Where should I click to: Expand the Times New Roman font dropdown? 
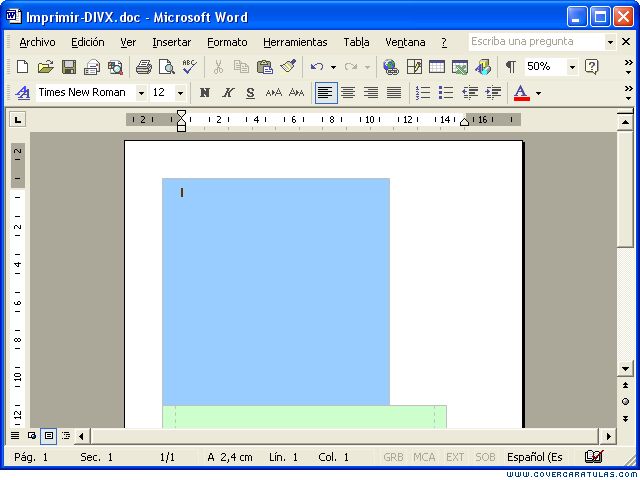(x=141, y=93)
